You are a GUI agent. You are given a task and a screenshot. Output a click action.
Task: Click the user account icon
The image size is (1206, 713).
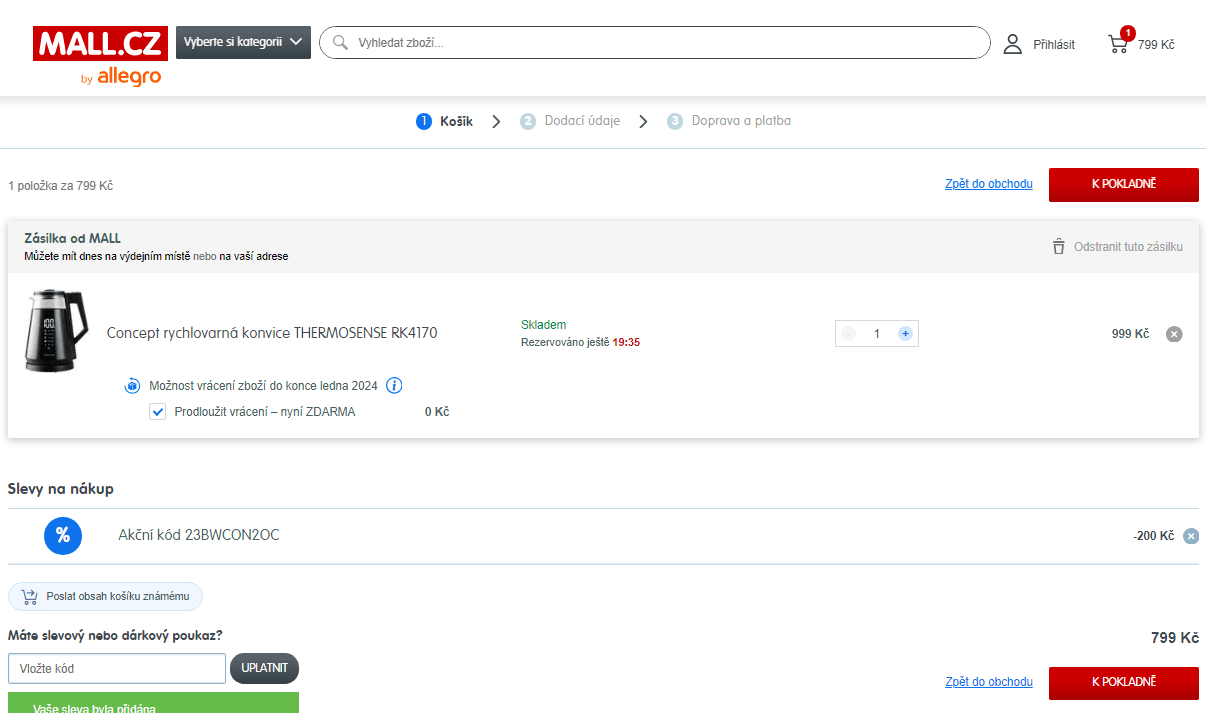pos(1013,44)
